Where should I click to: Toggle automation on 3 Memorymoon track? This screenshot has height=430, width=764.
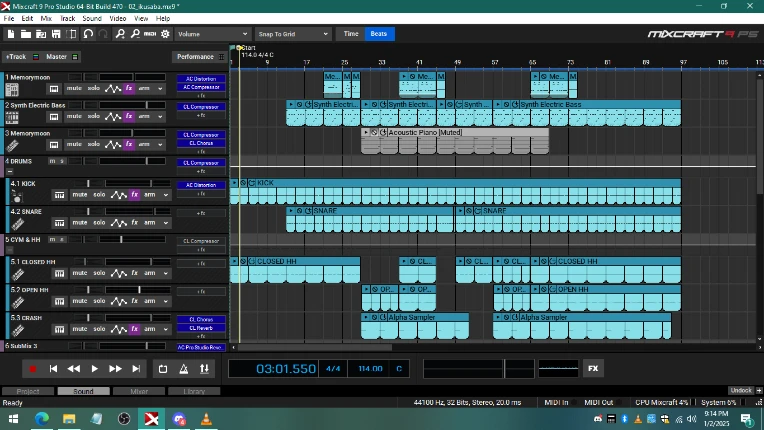point(113,145)
